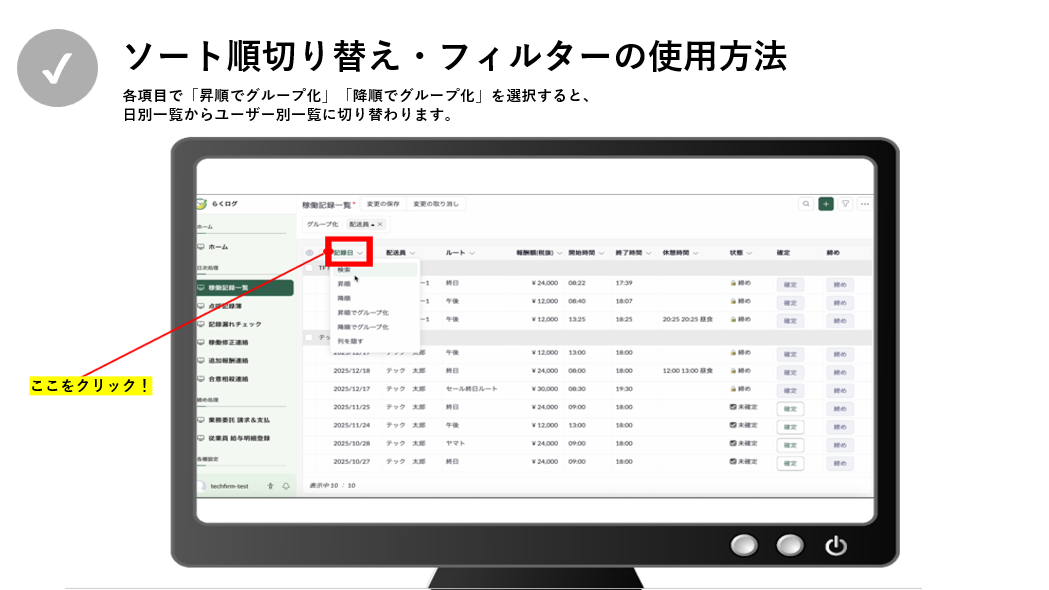
Task: Click the monitor power icon
Action: [x=835, y=546]
